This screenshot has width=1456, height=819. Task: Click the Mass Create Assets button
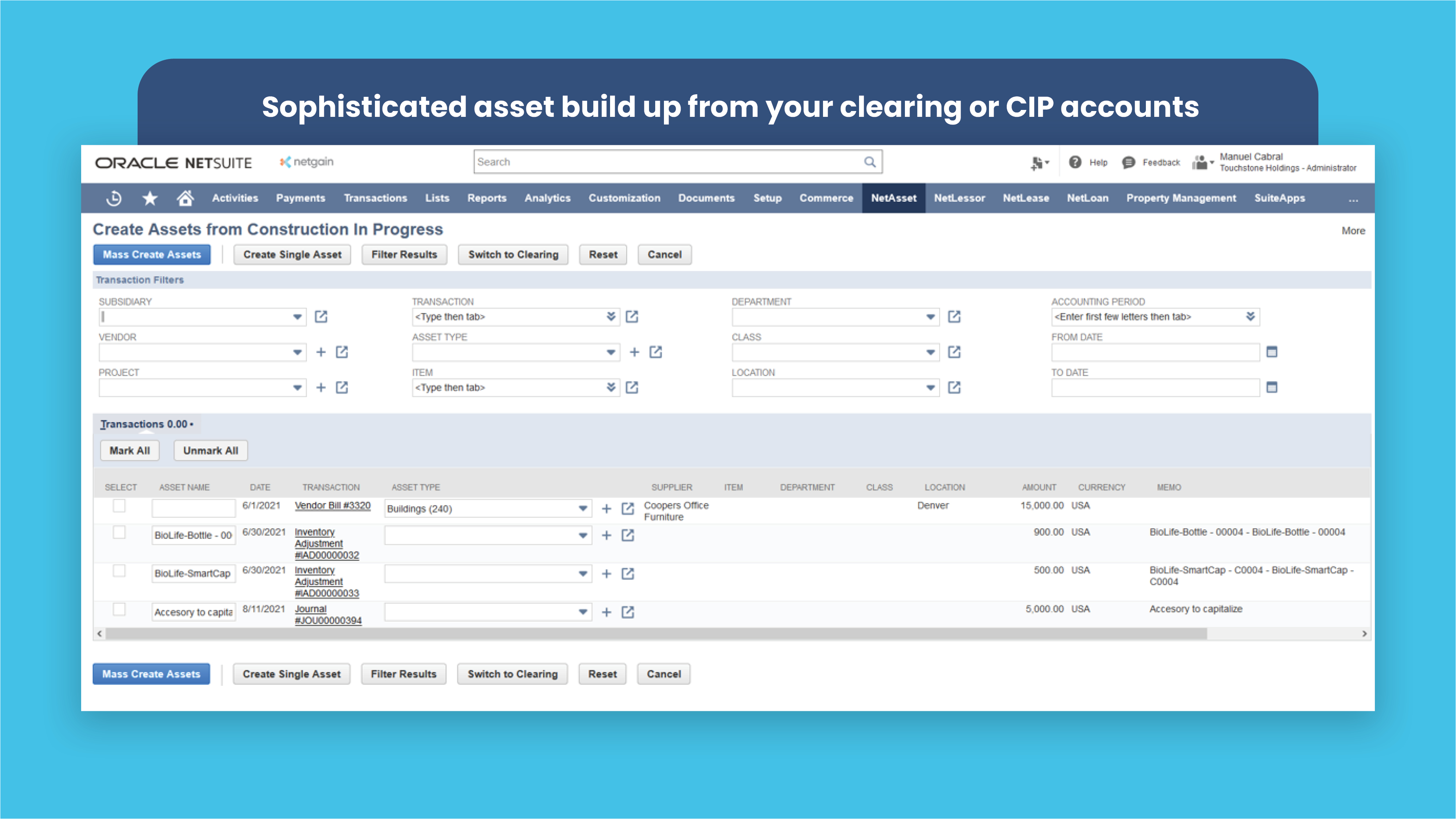tap(151, 254)
